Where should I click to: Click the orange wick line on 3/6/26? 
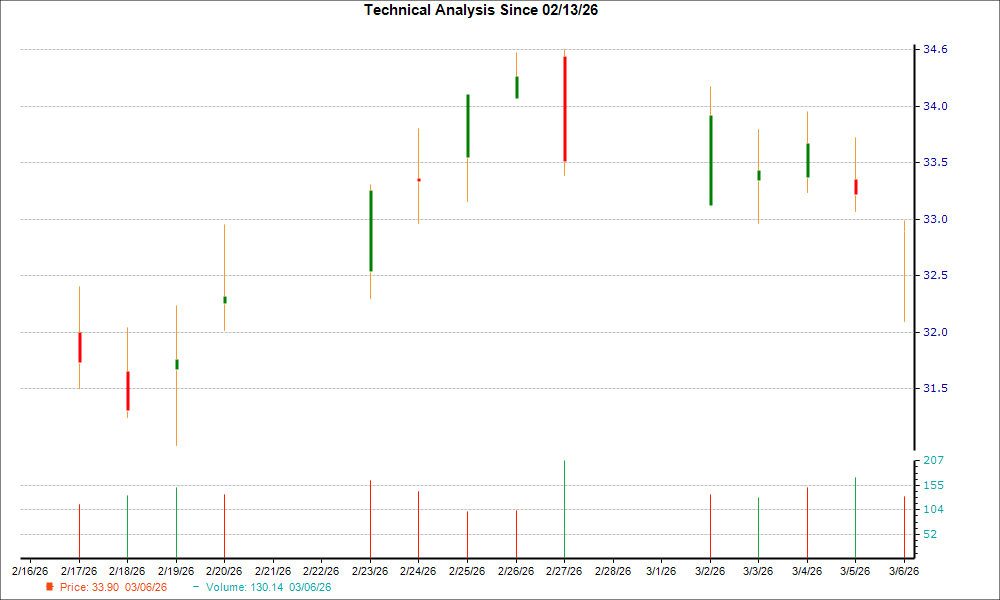tap(904, 270)
